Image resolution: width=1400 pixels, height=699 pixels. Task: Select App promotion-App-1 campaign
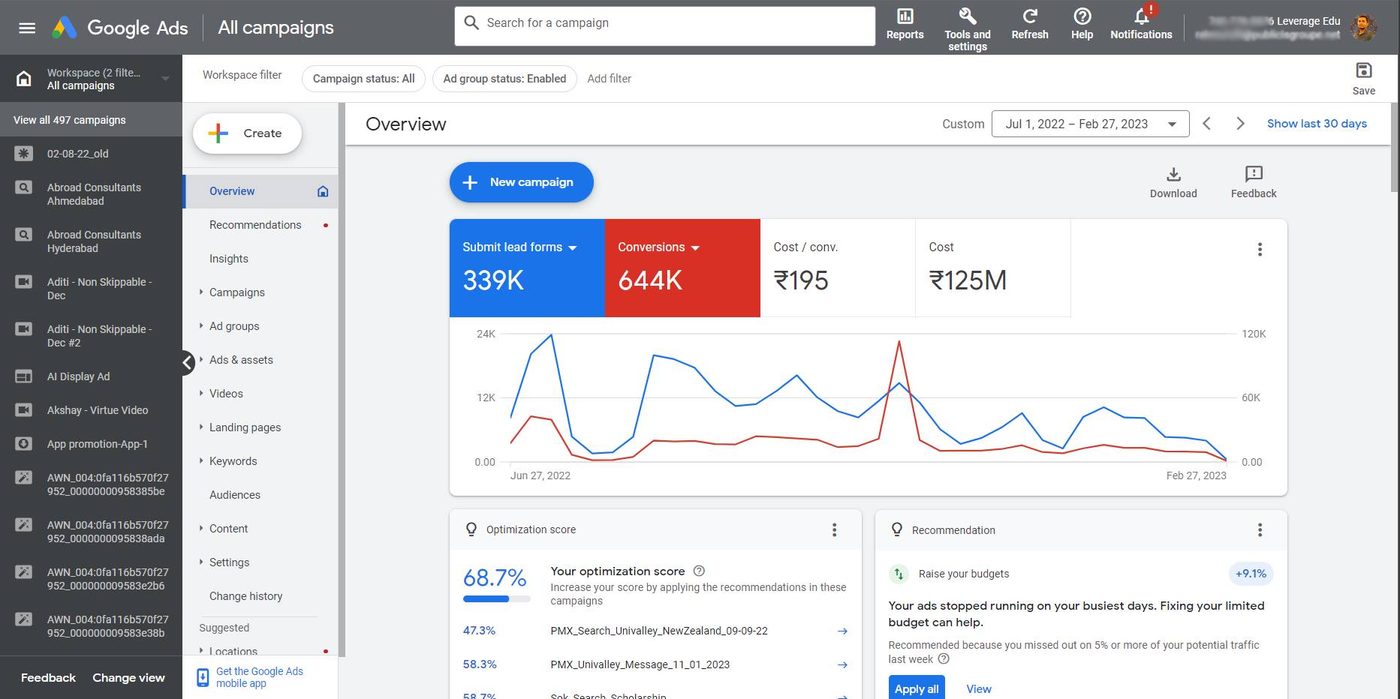[91, 444]
